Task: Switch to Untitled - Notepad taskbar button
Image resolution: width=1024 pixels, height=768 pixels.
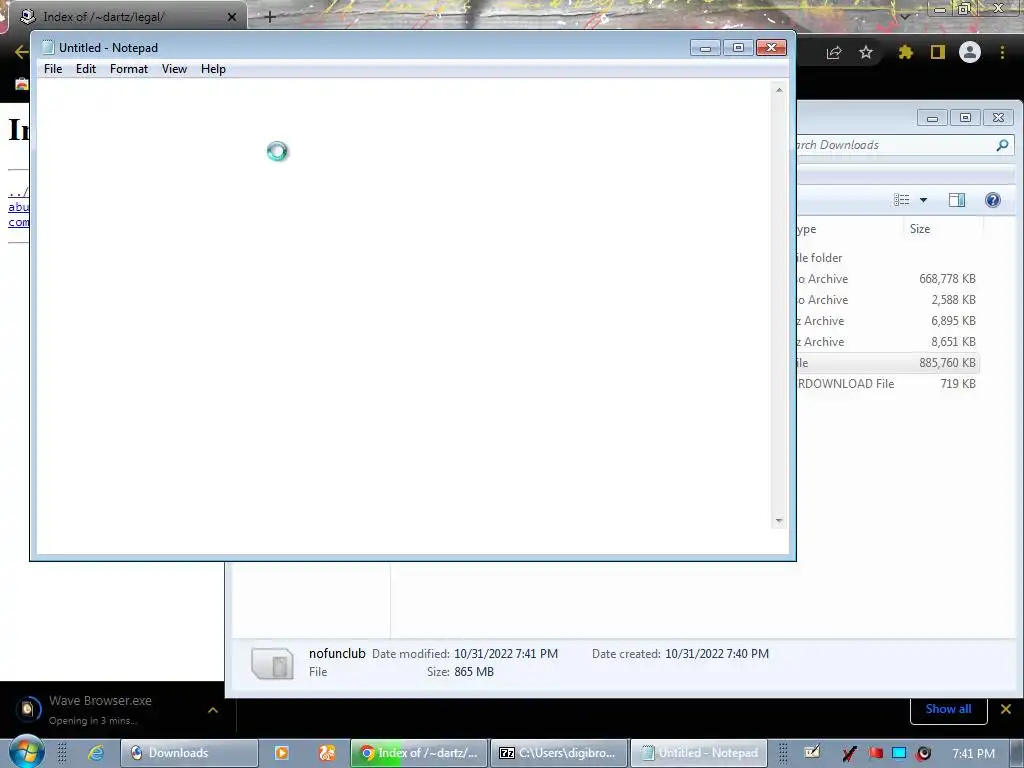Action: tap(699, 753)
